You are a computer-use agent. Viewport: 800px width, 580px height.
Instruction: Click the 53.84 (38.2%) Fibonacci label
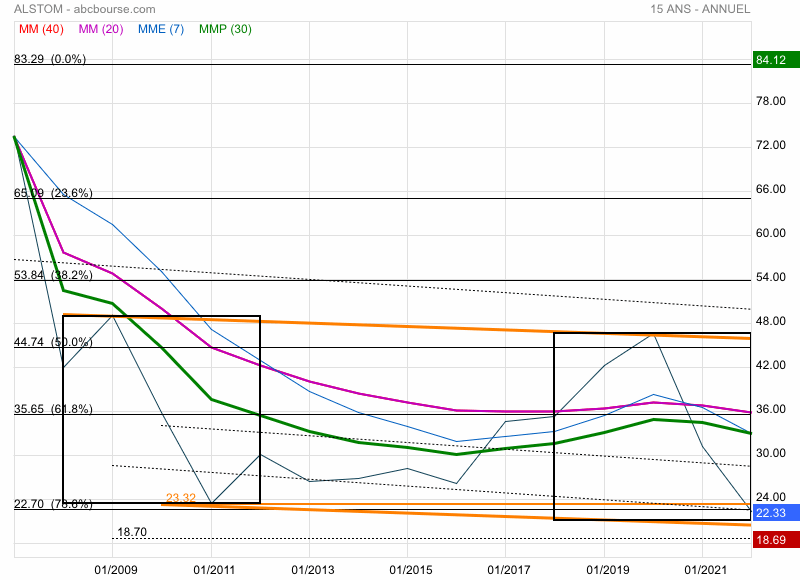pos(53,275)
